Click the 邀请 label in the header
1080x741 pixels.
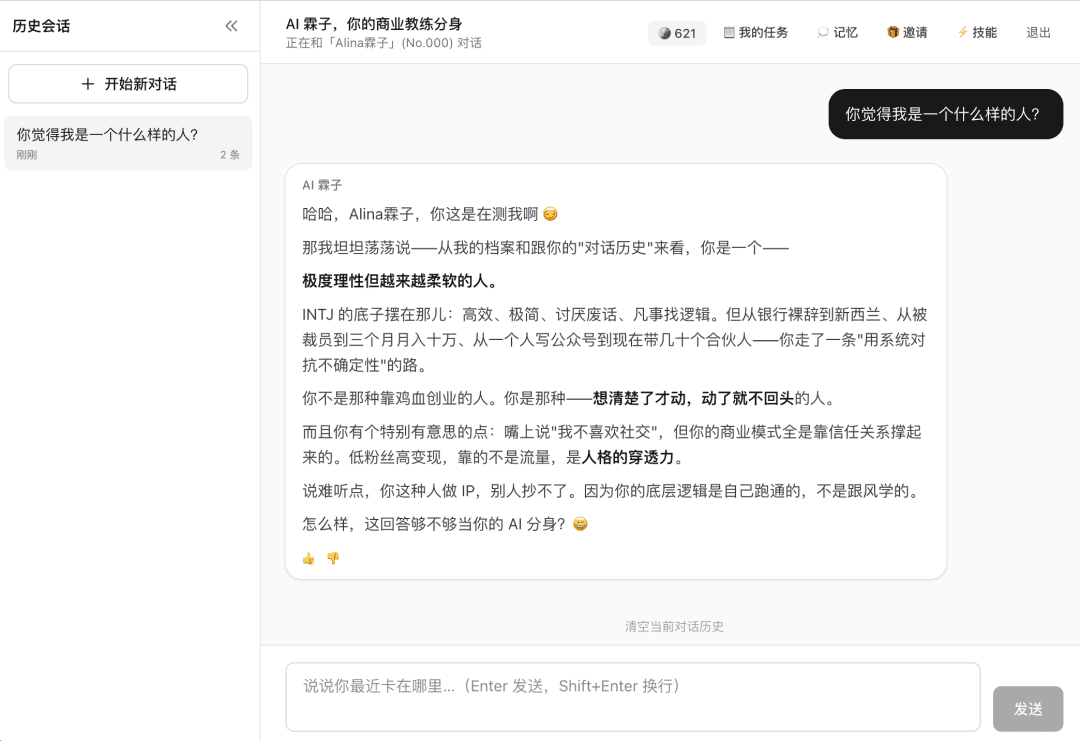point(915,32)
